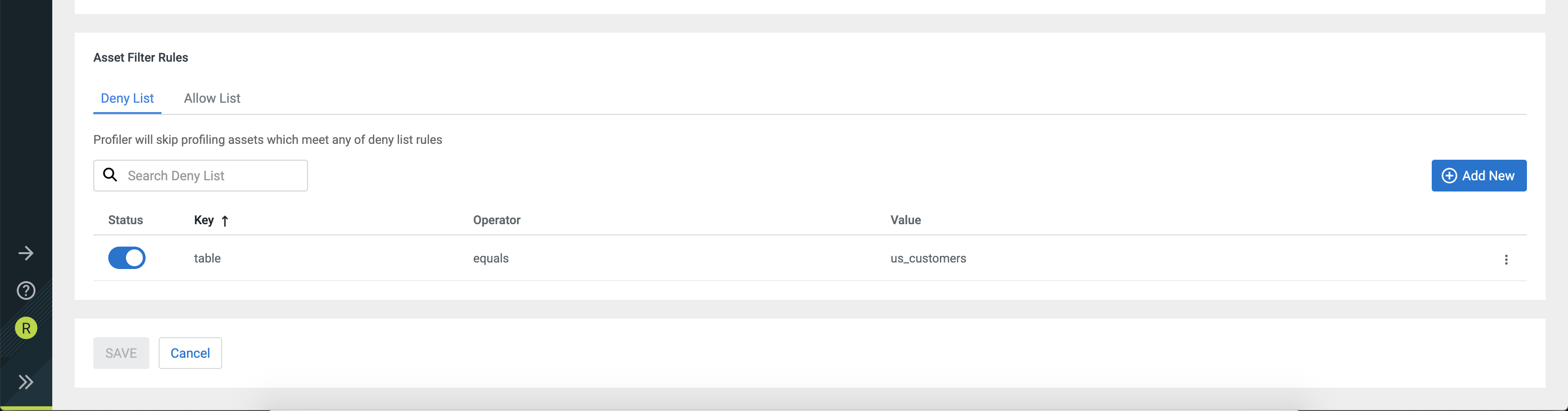Open three-dot menu for us_customers rule
The width and height of the screenshot is (1568, 411).
(1506, 259)
